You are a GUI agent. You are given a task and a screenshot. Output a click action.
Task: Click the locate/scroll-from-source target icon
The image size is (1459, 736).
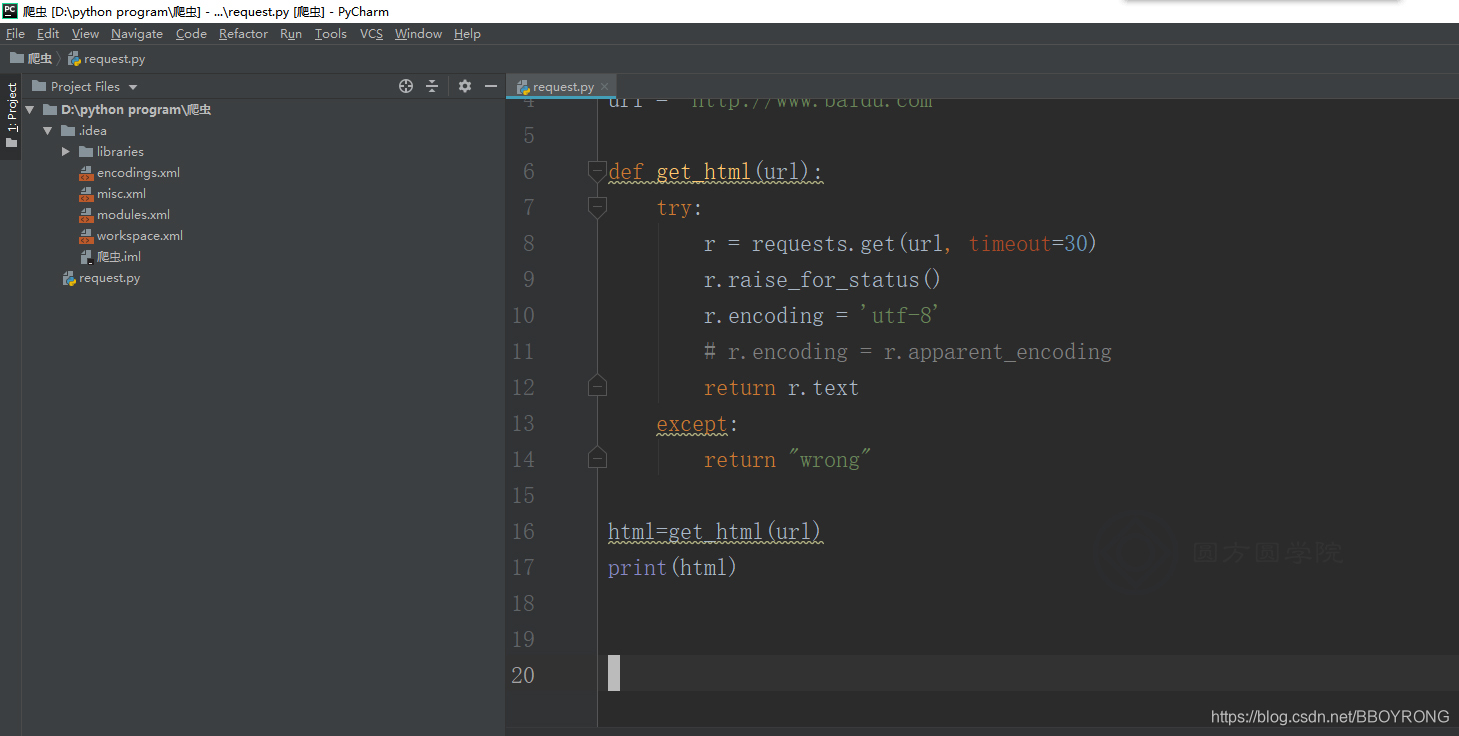point(406,86)
